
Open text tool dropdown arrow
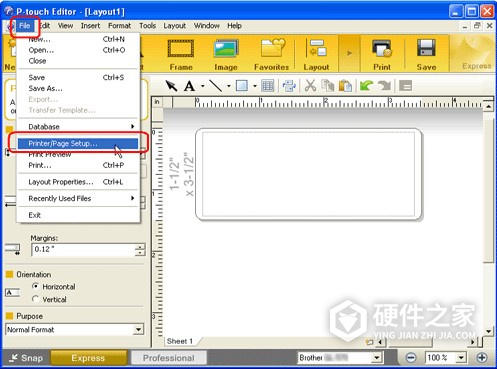click(x=202, y=86)
